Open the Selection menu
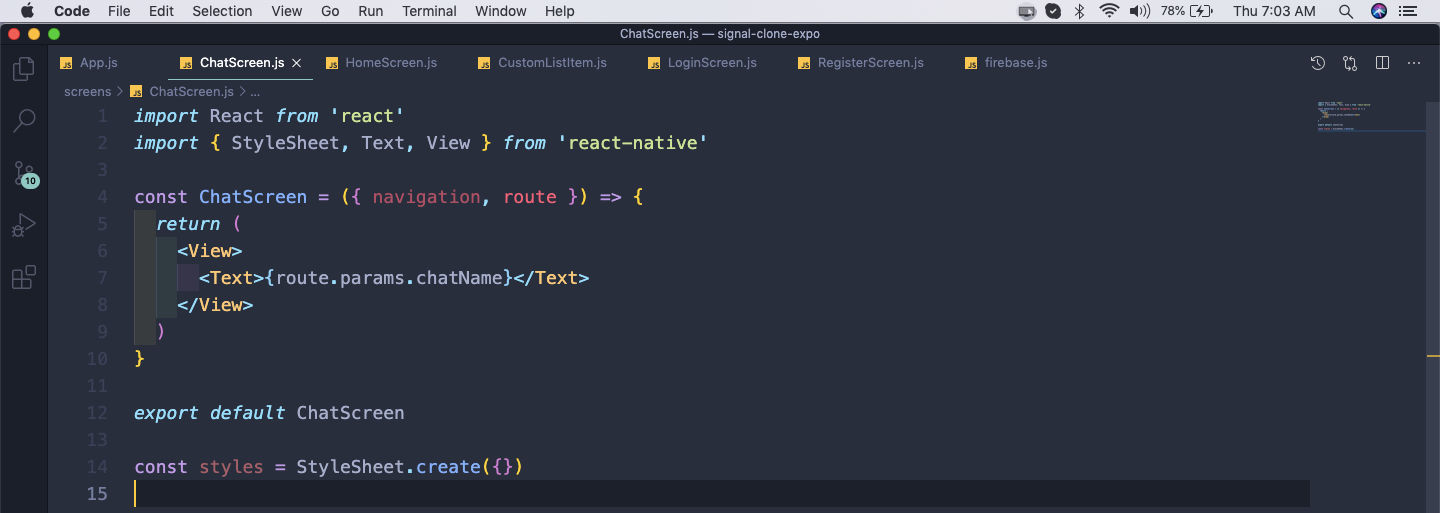This screenshot has width=1440, height=513. [x=222, y=11]
